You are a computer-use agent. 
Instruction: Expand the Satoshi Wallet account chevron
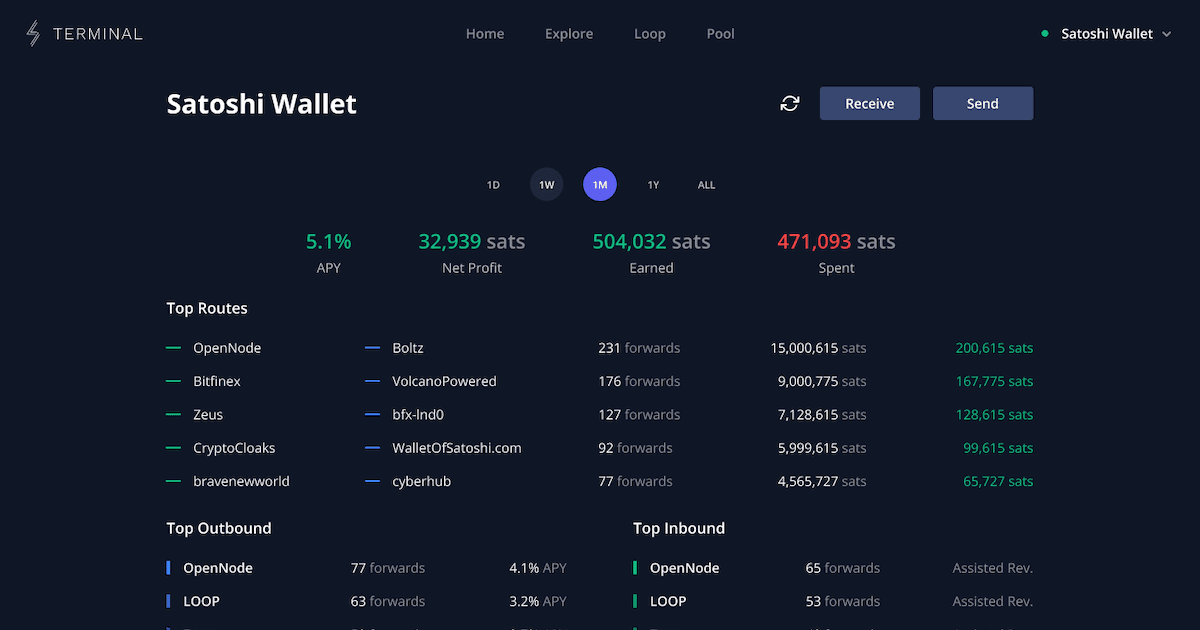click(x=1166, y=34)
